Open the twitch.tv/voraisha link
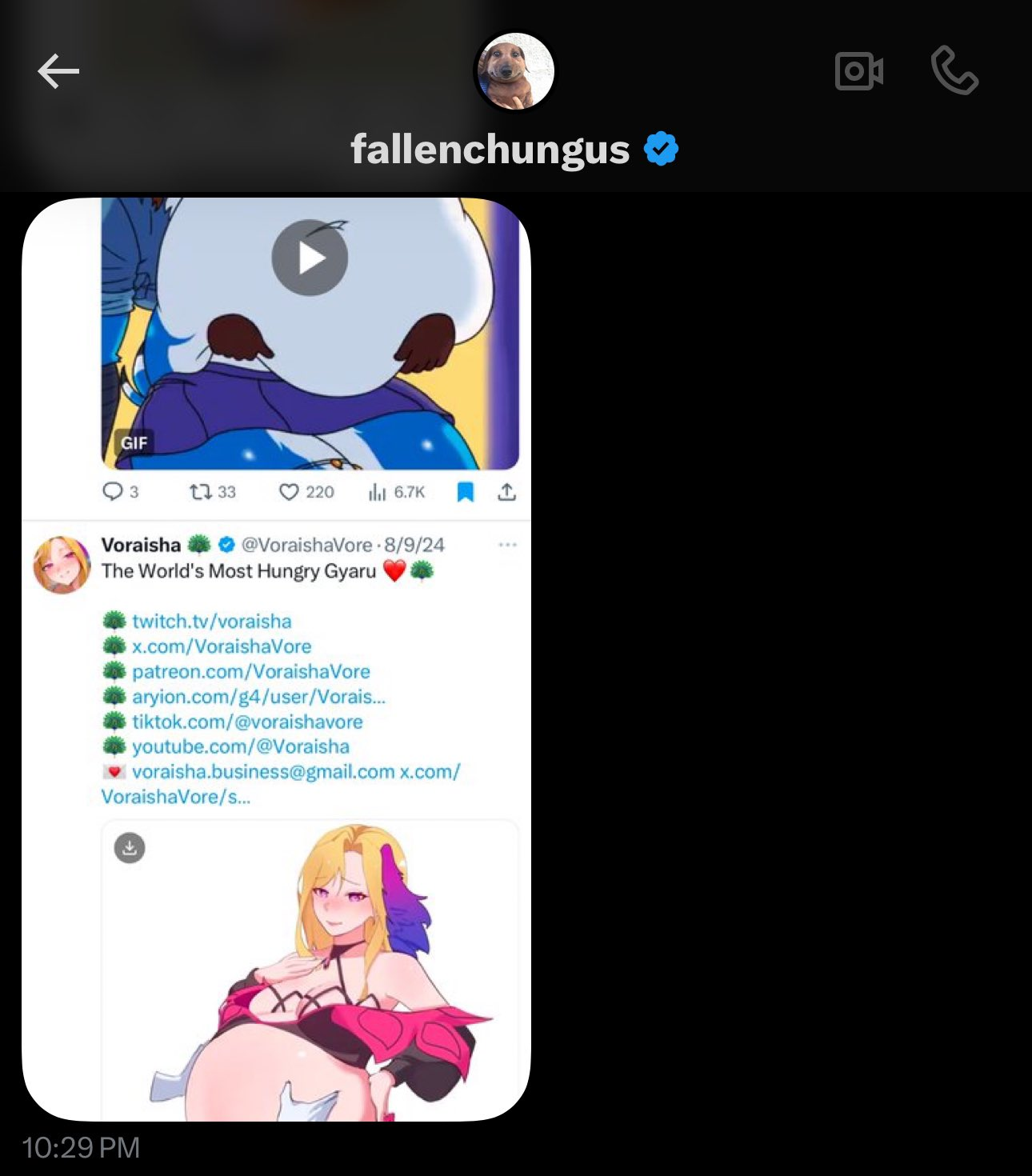Screen dimensions: 1032x1176 click(x=212, y=621)
